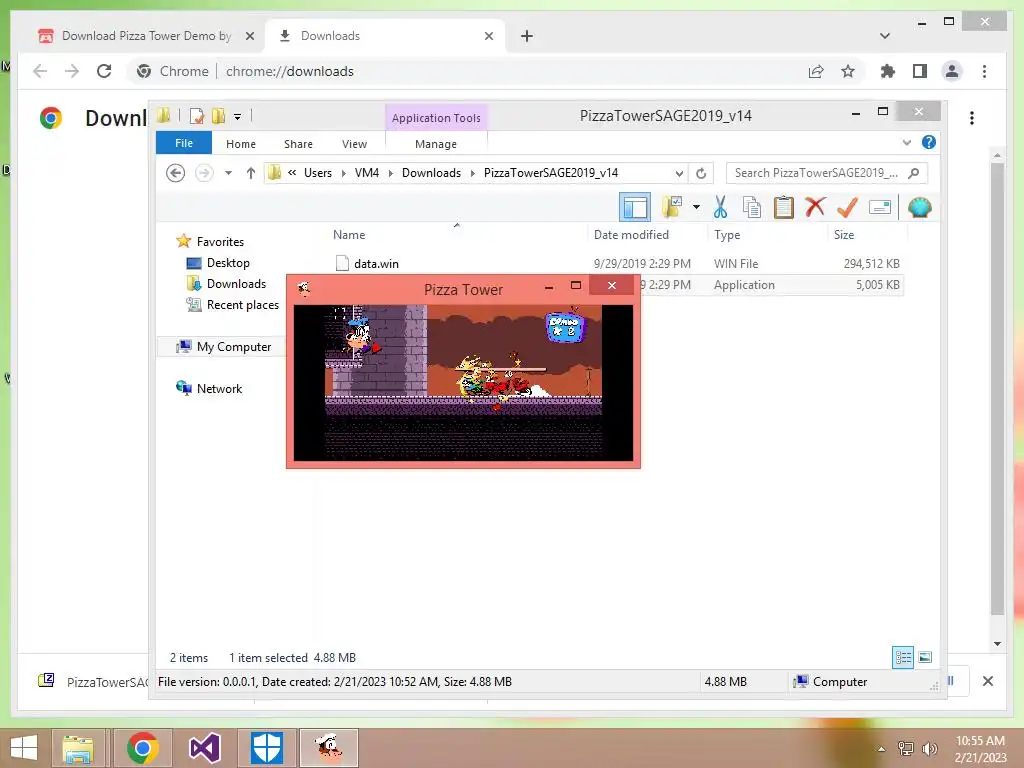Click Downloads in the address breadcrumb
Screen dimensions: 1024x768
pos(431,173)
